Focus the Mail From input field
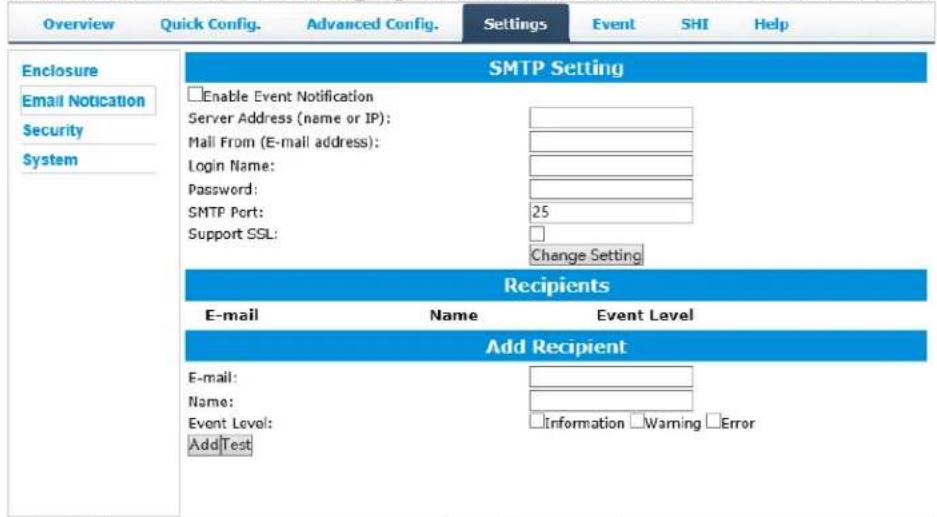 (x=611, y=142)
